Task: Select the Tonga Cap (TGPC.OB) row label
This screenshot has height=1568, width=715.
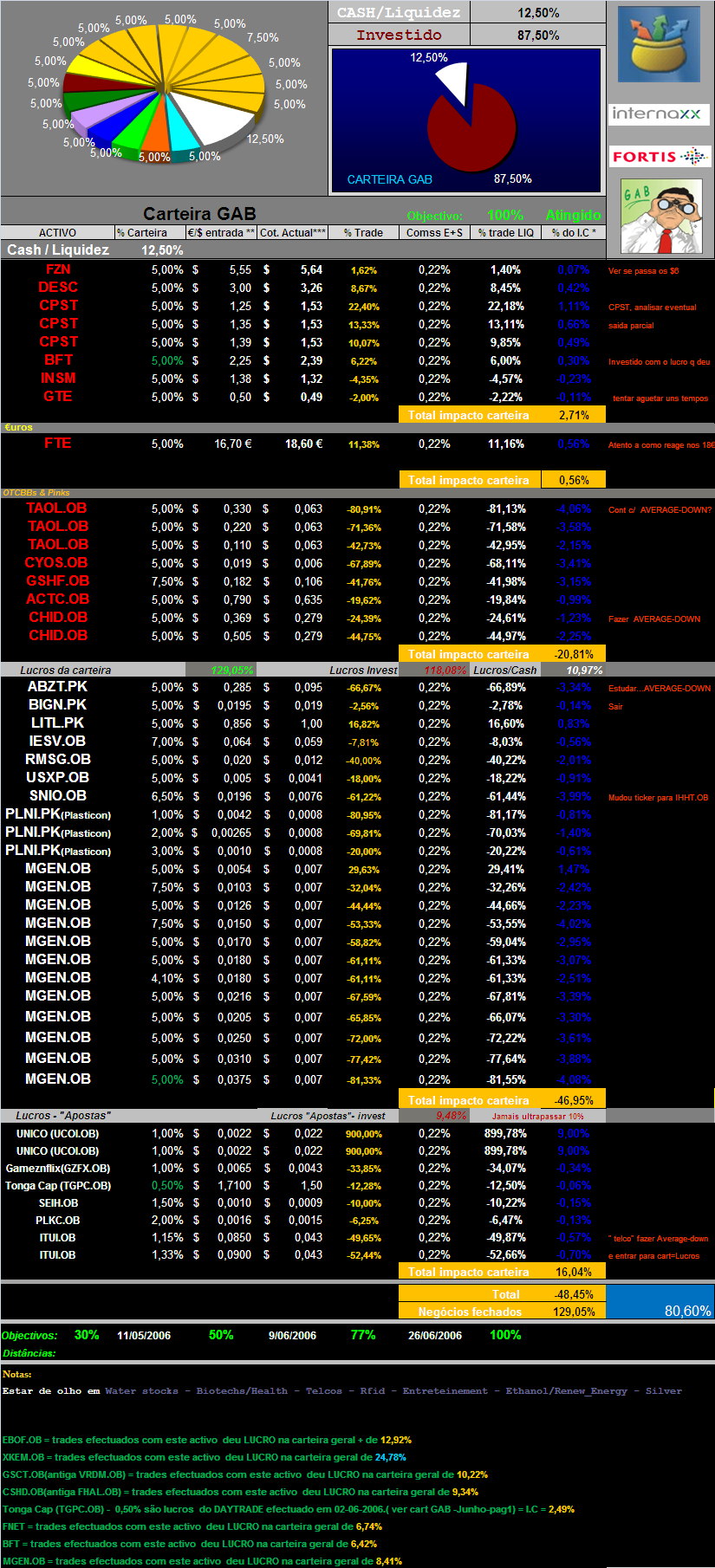Action: click(x=58, y=1186)
